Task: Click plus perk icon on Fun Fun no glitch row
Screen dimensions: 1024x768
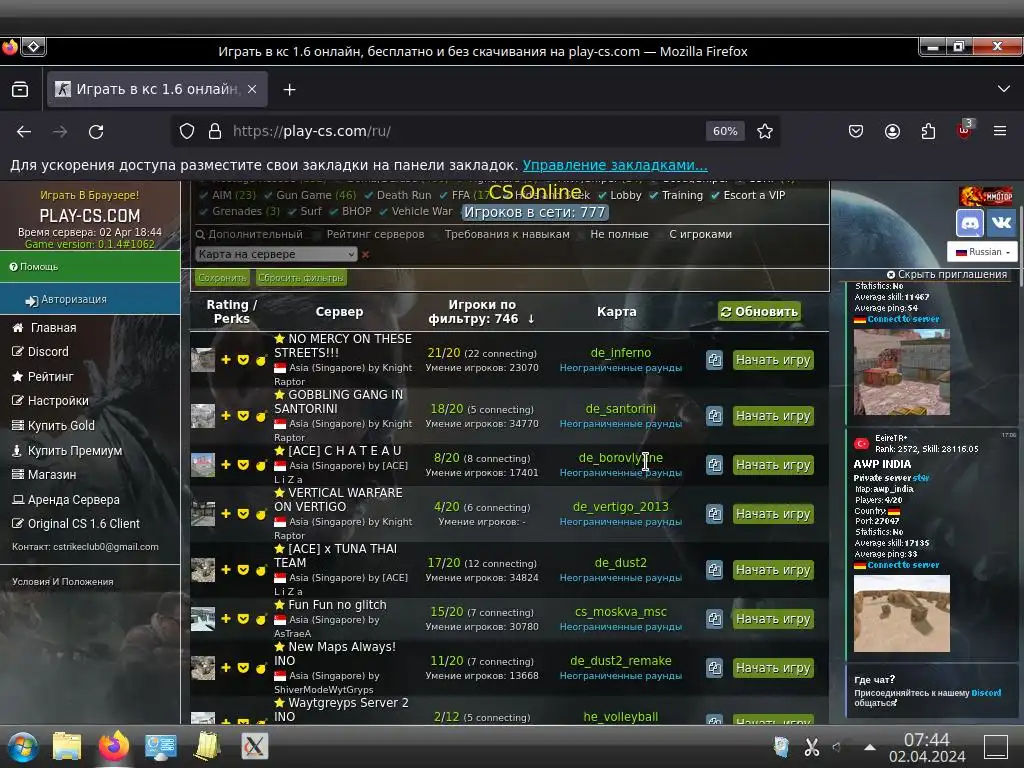Action: [226, 618]
